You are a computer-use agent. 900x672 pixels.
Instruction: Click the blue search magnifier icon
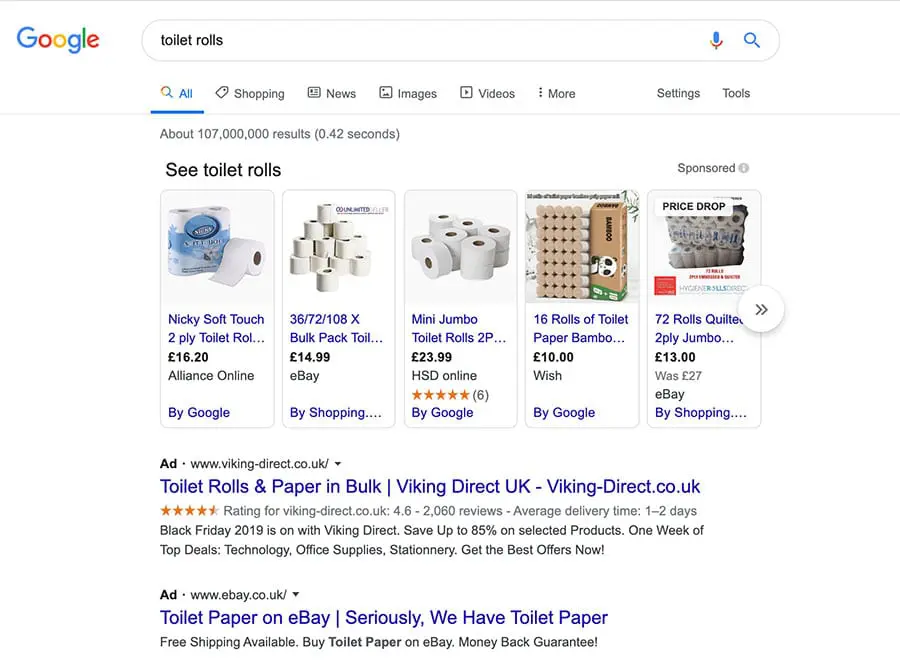pyautogui.click(x=752, y=41)
